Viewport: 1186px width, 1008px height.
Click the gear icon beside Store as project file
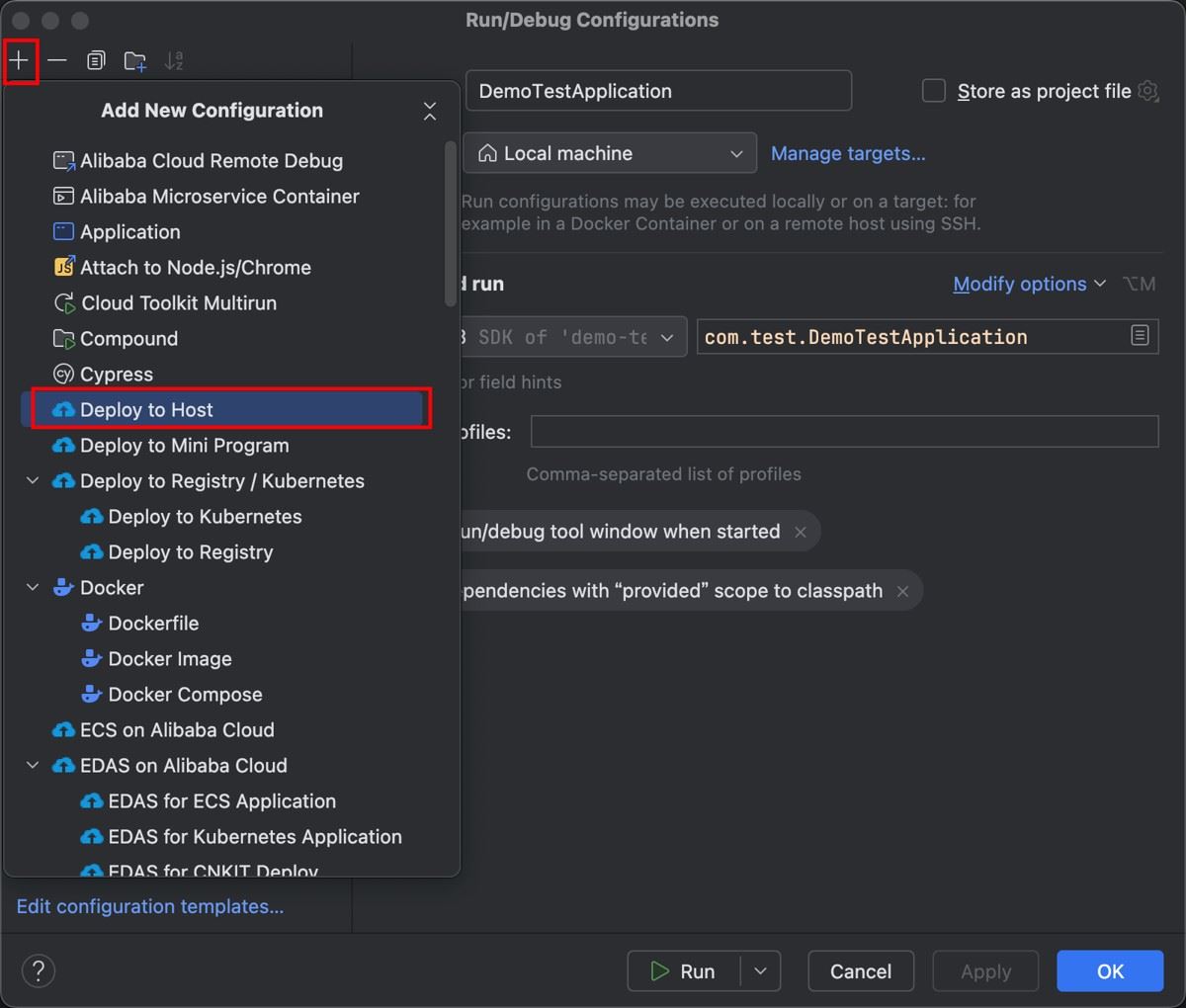coord(1147,91)
